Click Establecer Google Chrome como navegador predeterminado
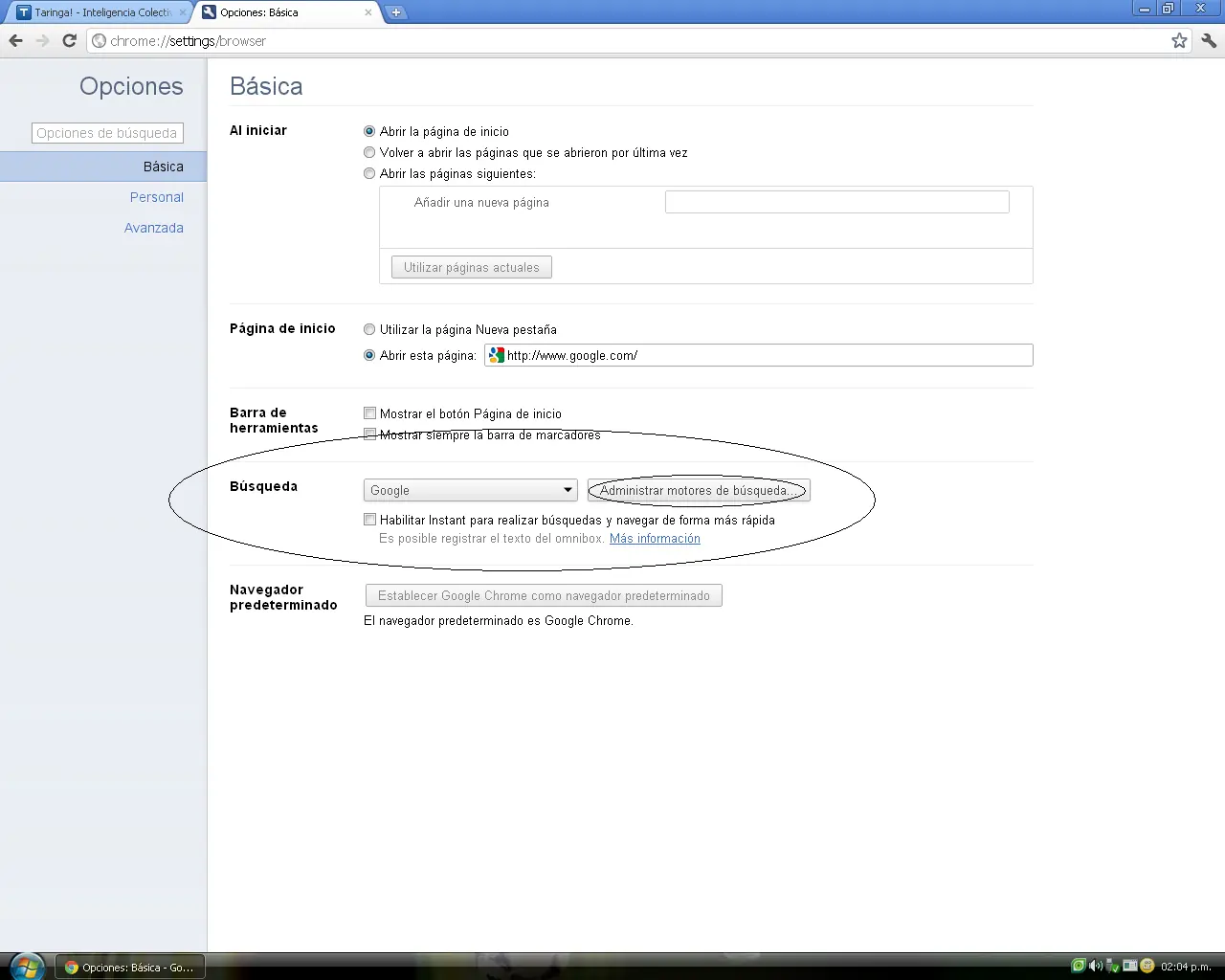This screenshot has height=980, width=1225. click(544, 595)
